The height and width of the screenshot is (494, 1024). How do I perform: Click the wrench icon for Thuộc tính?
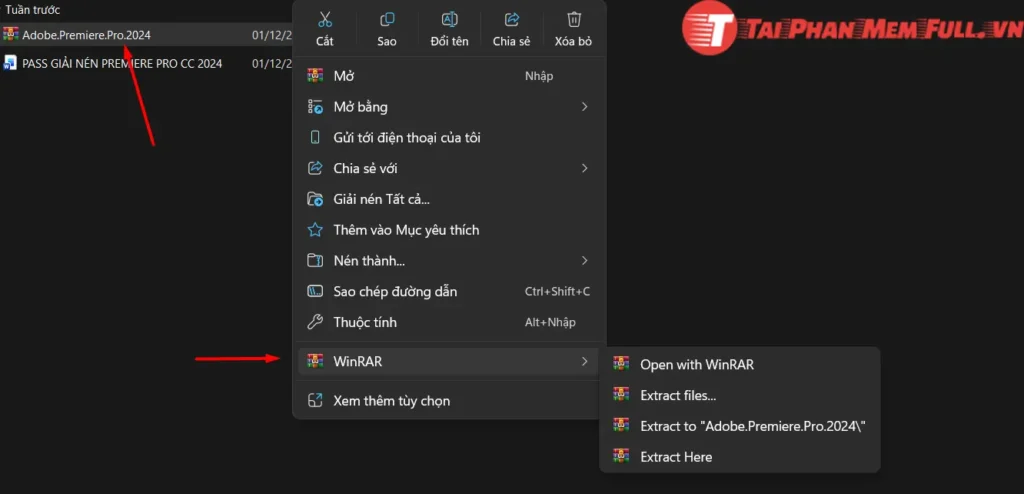(x=315, y=322)
